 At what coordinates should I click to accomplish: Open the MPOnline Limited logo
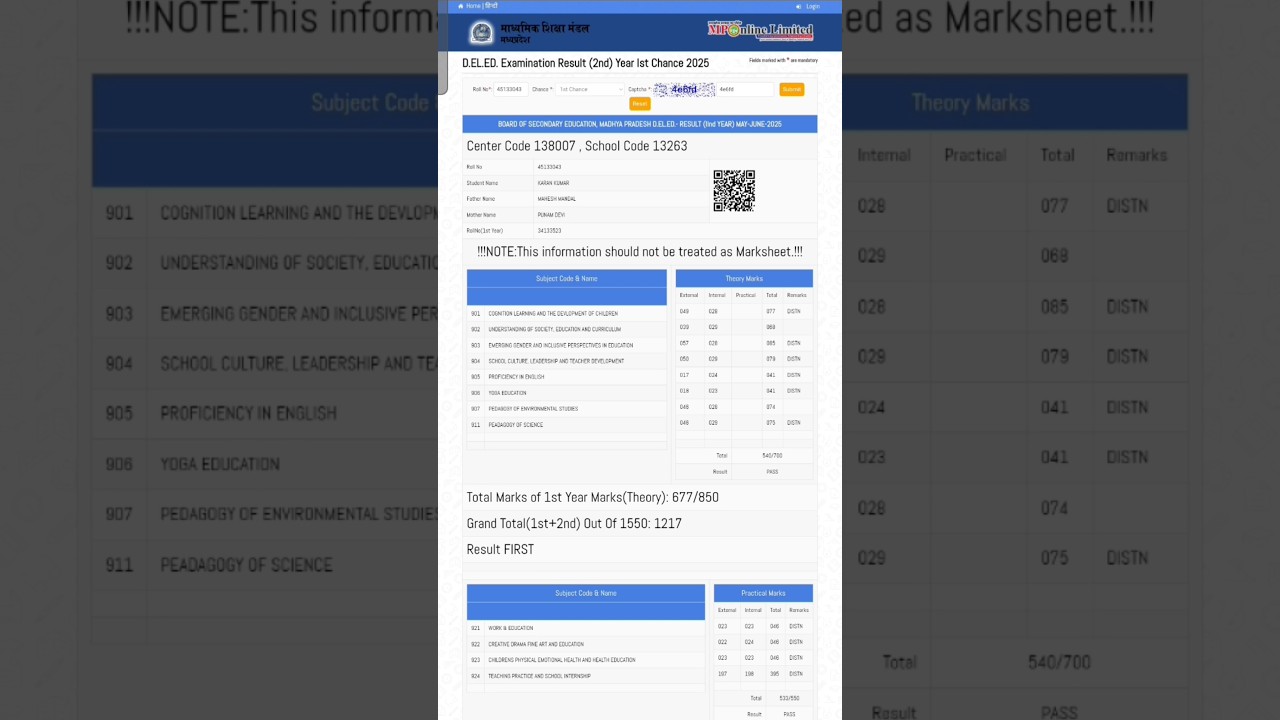coord(761,31)
